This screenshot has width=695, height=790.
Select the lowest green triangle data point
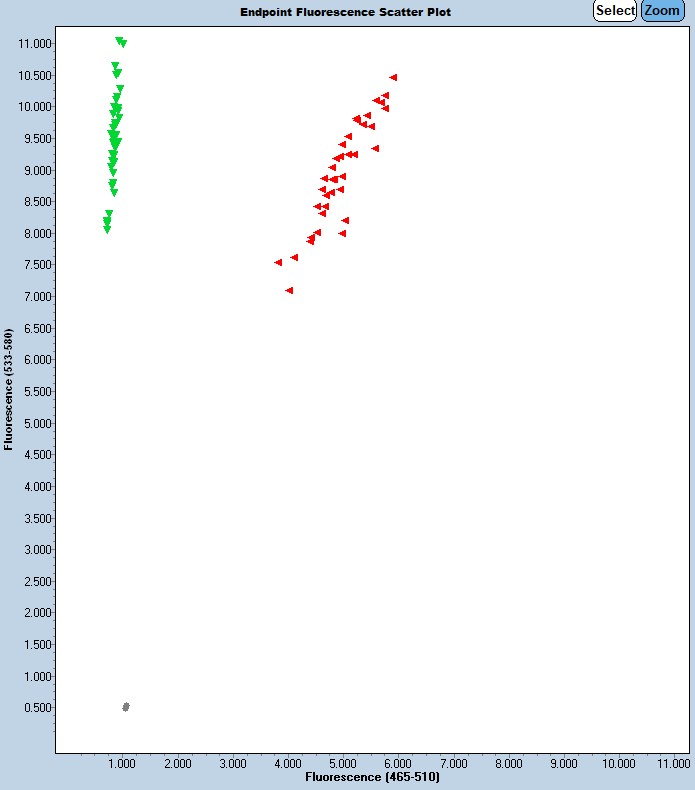(107, 229)
